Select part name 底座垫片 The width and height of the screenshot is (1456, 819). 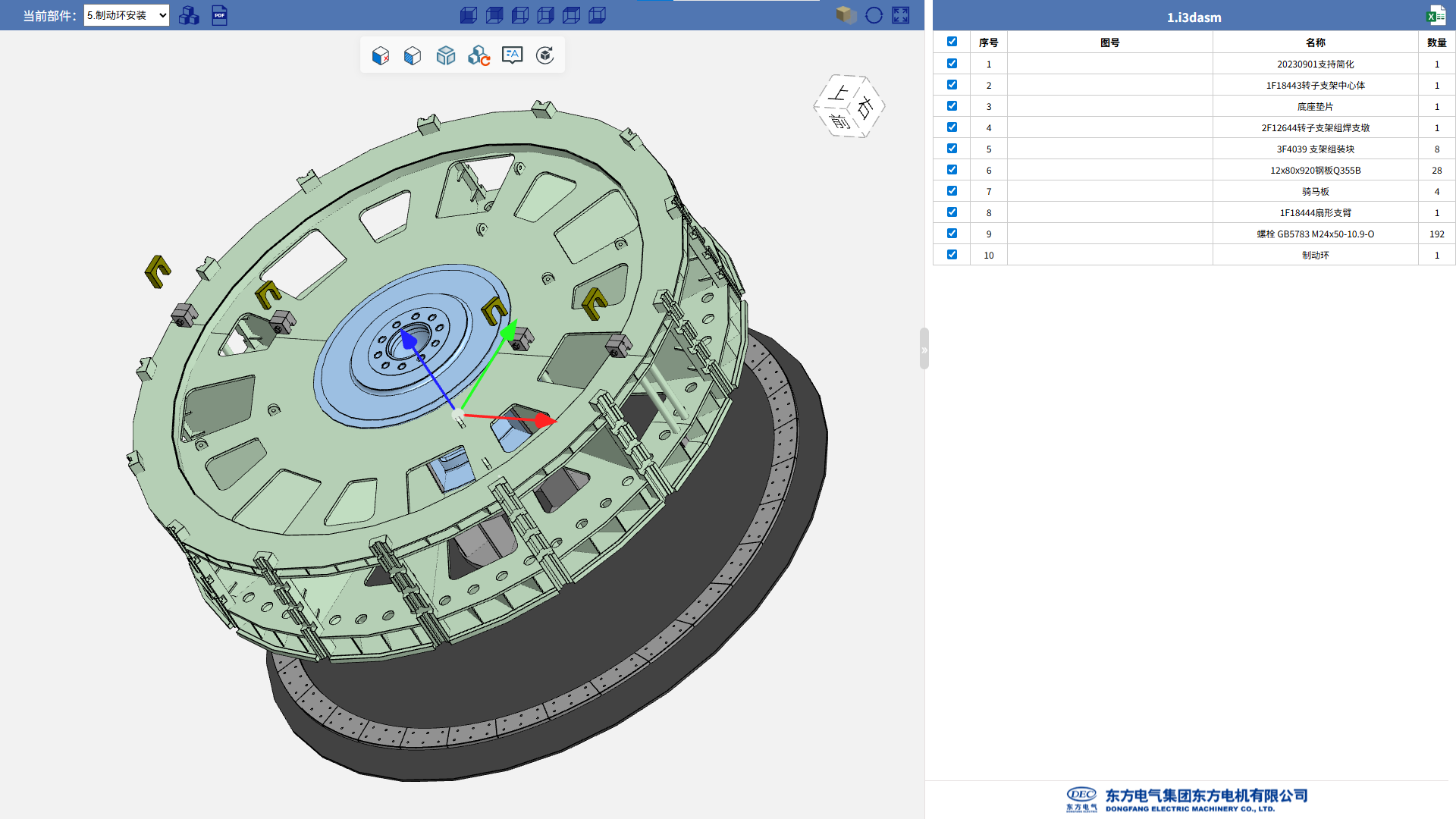click(x=1316, y=107)
